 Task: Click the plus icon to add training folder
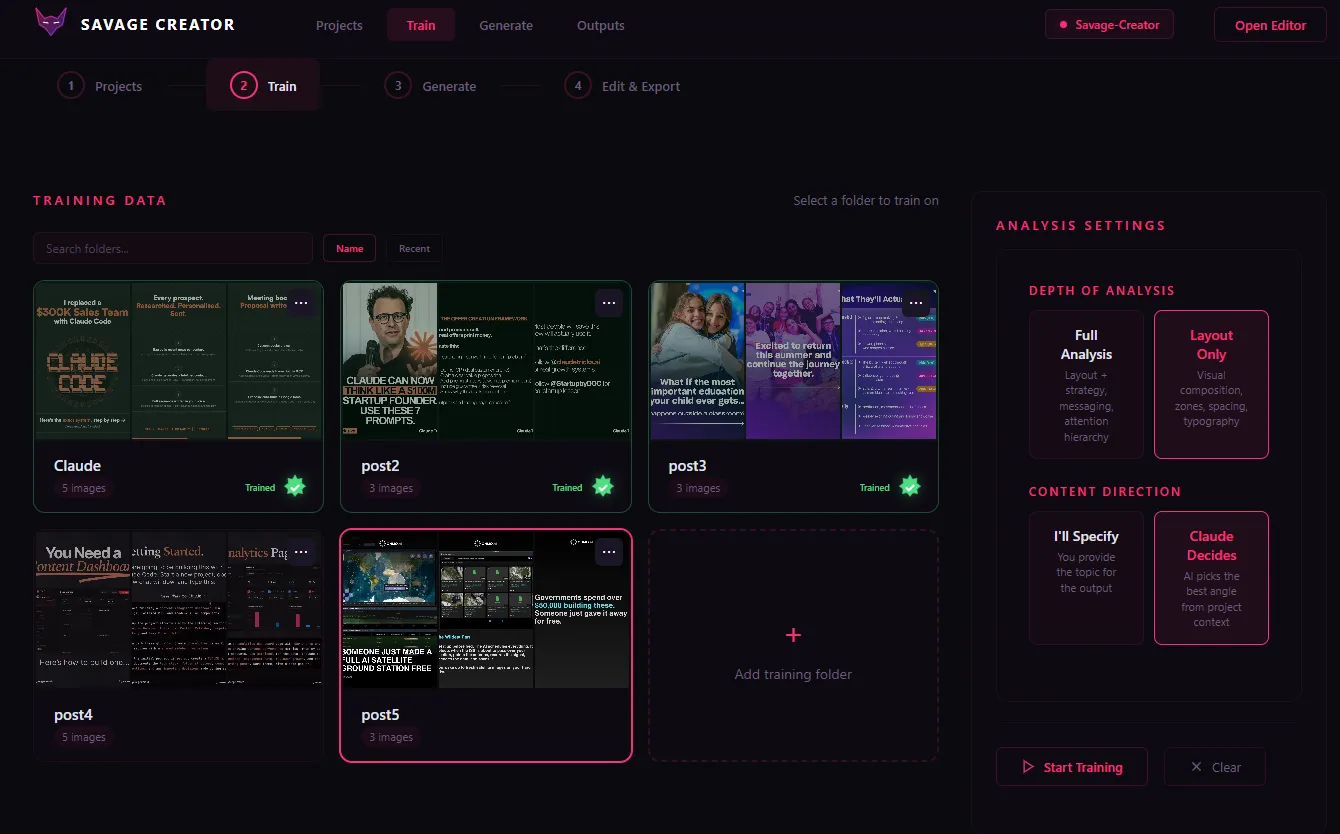pyautogui.click(x=793, y=634)
